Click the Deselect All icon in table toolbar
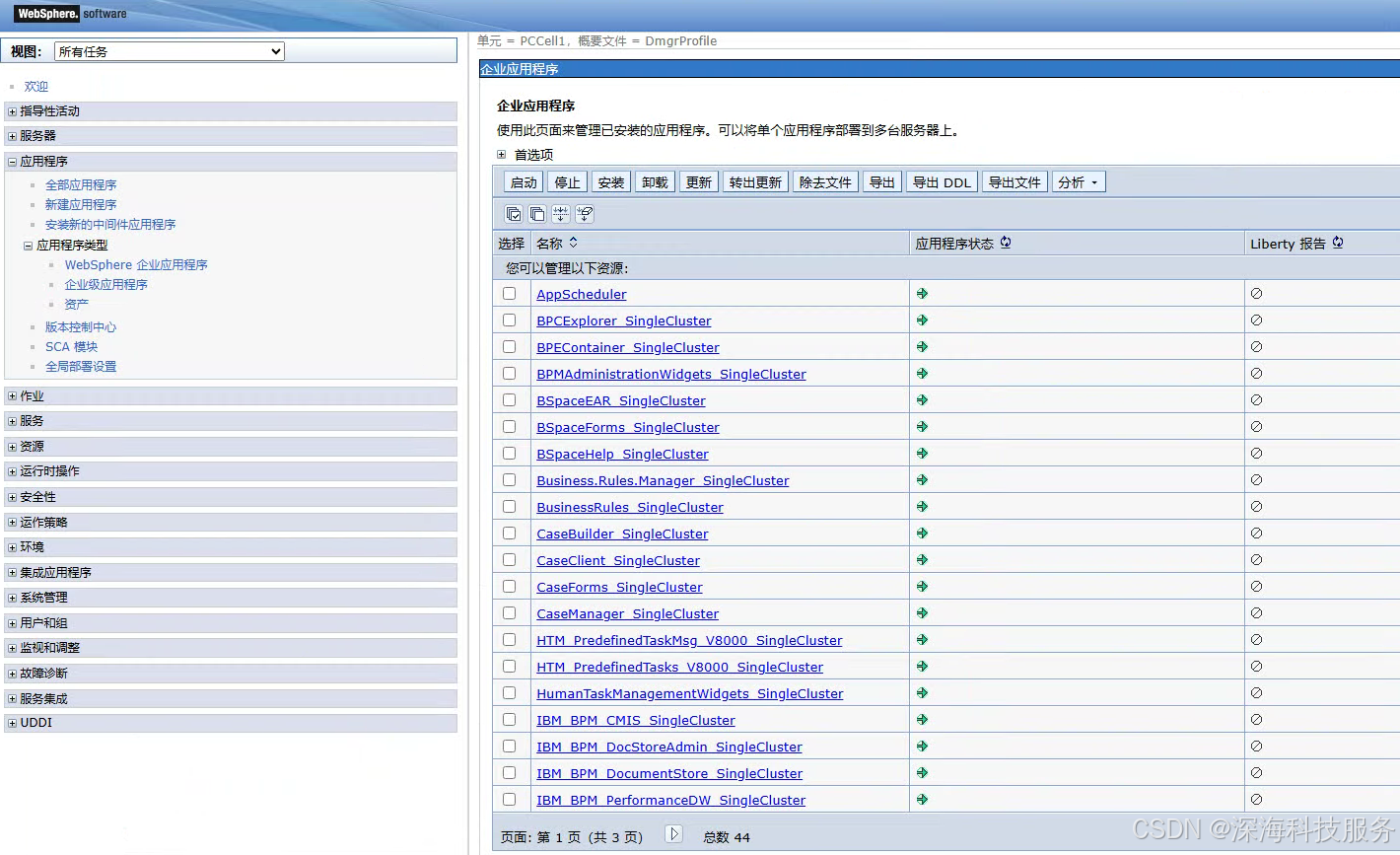 [537, 214]
